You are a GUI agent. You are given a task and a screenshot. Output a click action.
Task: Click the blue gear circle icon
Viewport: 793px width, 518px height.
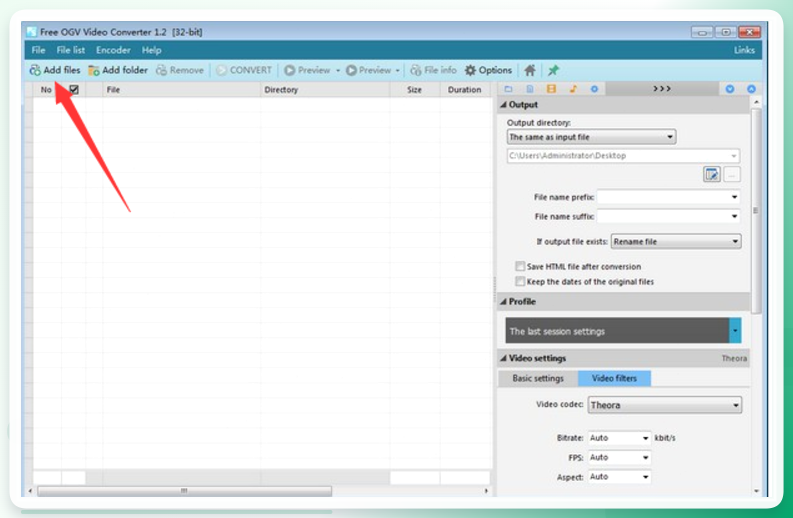click(594, 89)
